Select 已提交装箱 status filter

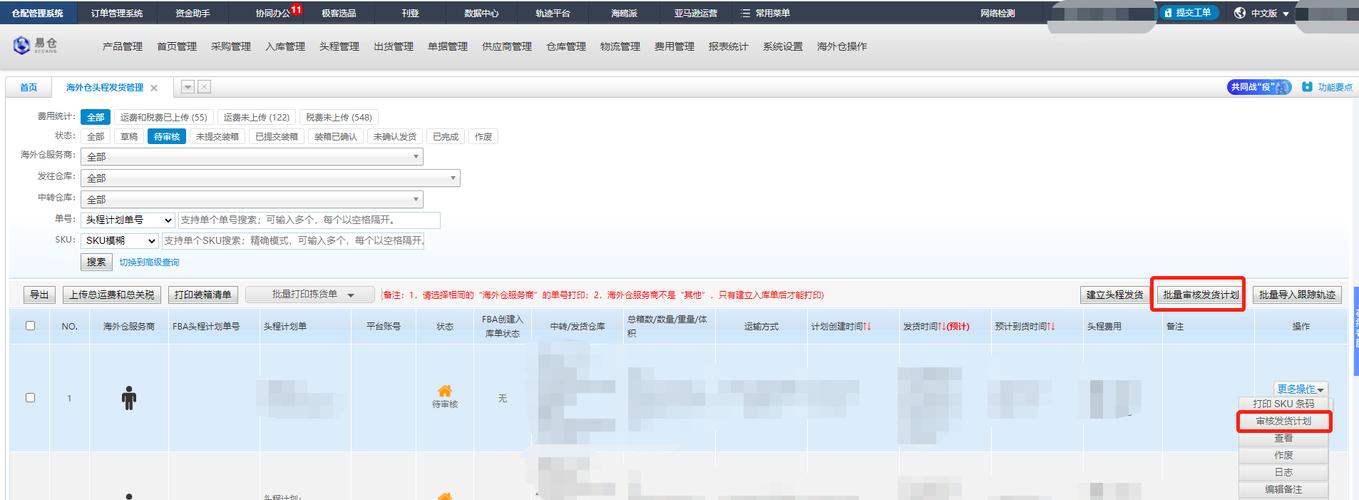pos(277,137)
